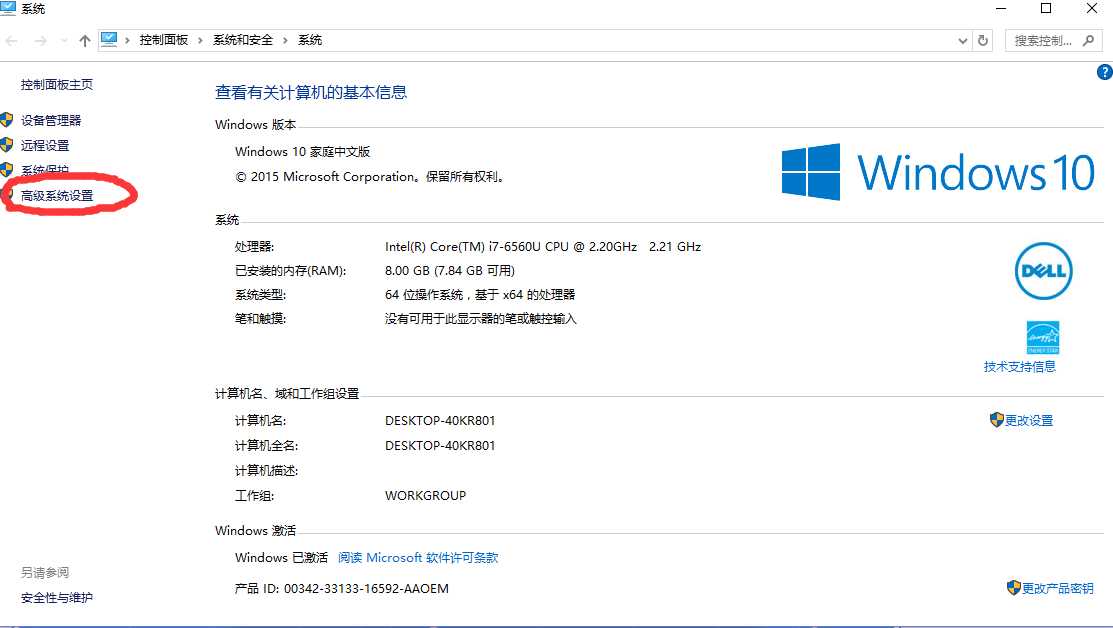Read the Microsoft 软件许可条款 link
This screenshot has width=1113, height=628.
(x=418, y=557)
